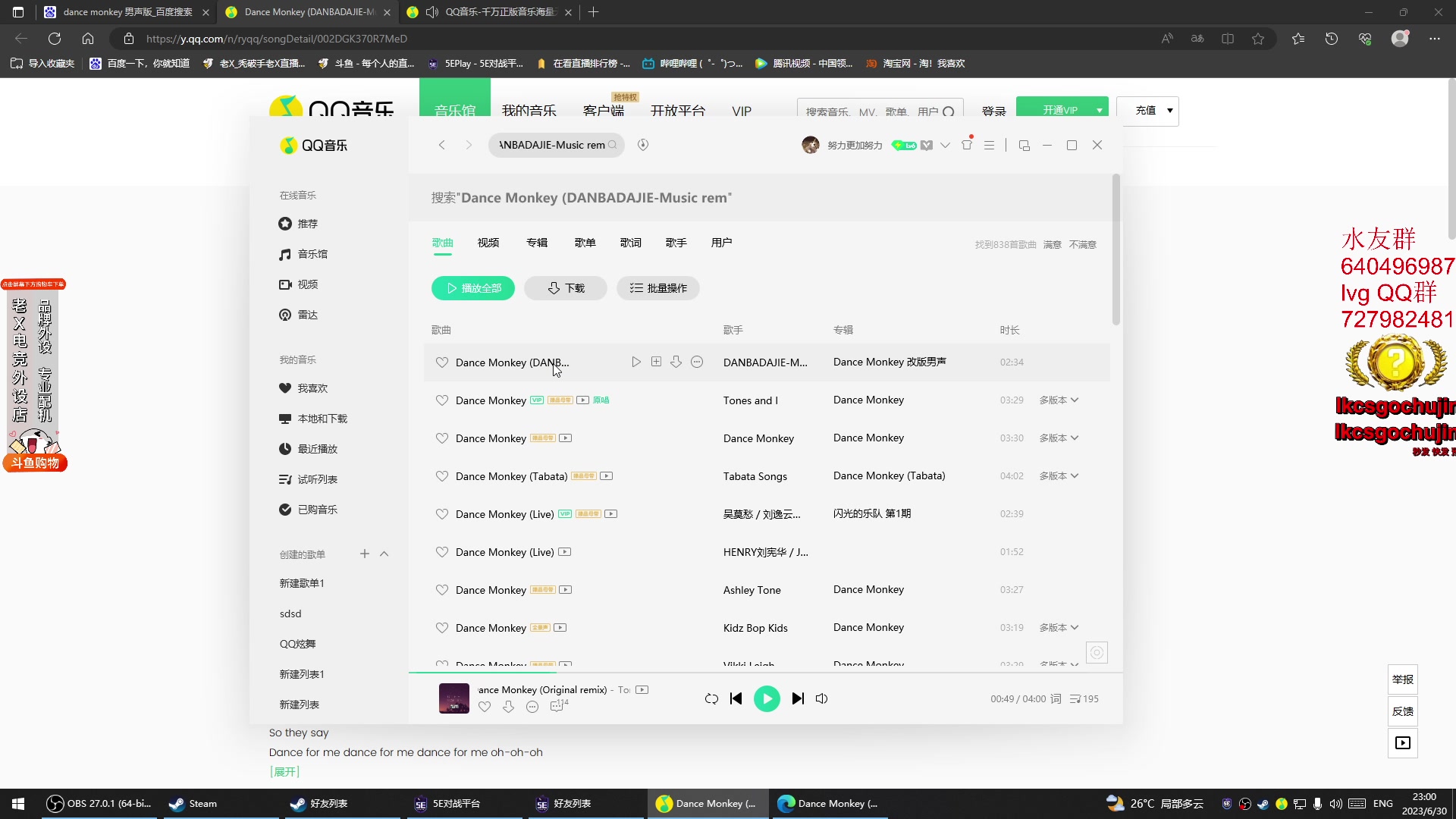Go back in QQ Music navigation
The height and width of the screenshot is (819, 1456).
pyautogui.click(x=441, y=145)
